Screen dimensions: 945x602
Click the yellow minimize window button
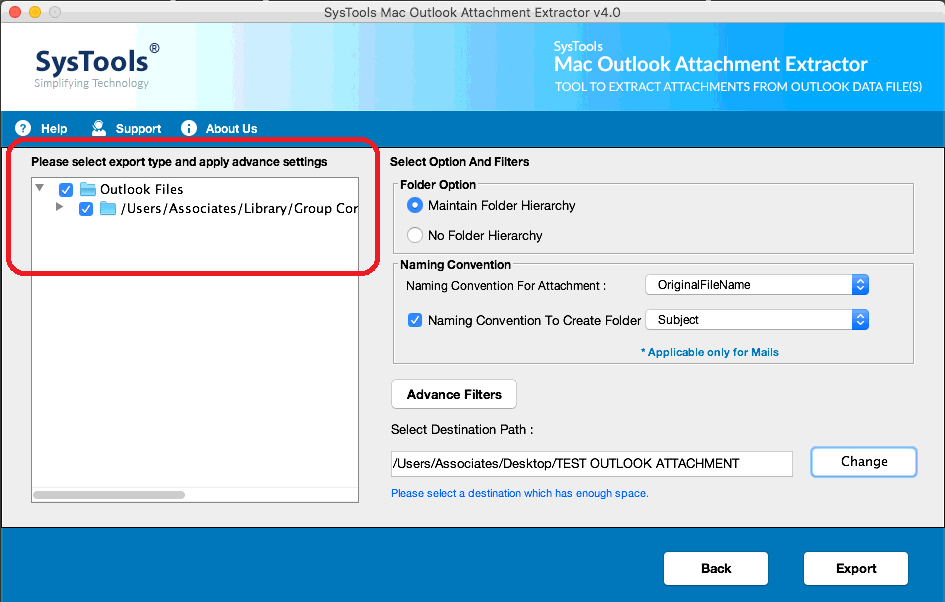pos(35,11)
